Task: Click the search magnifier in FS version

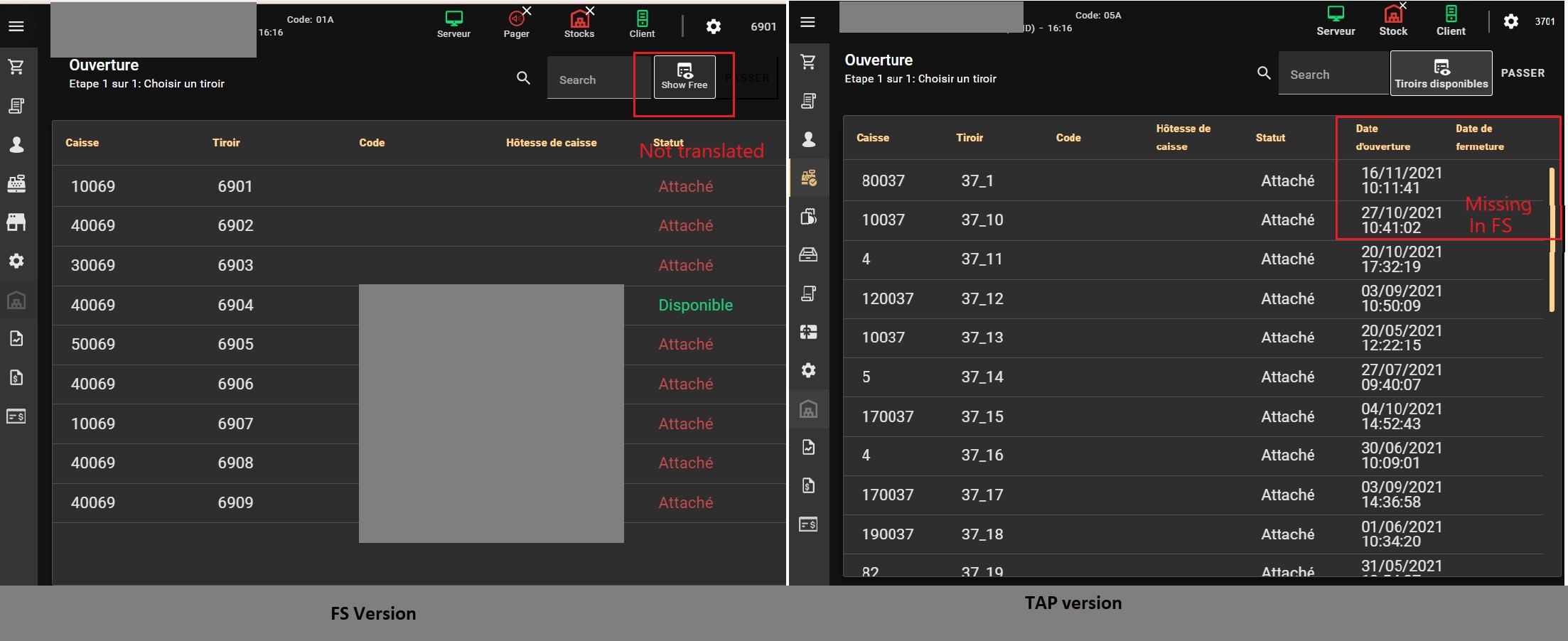Action: pyautogui.click(x=523, y=77)
